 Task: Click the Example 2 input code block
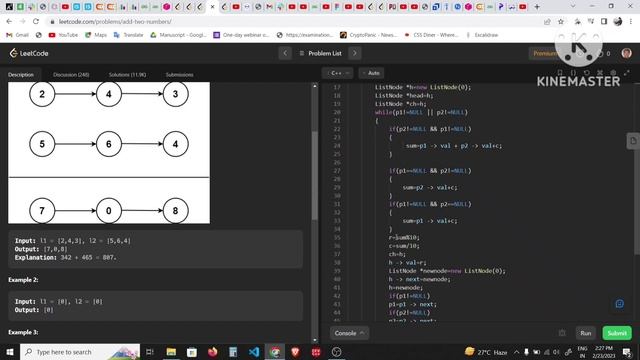pos(156,306)
